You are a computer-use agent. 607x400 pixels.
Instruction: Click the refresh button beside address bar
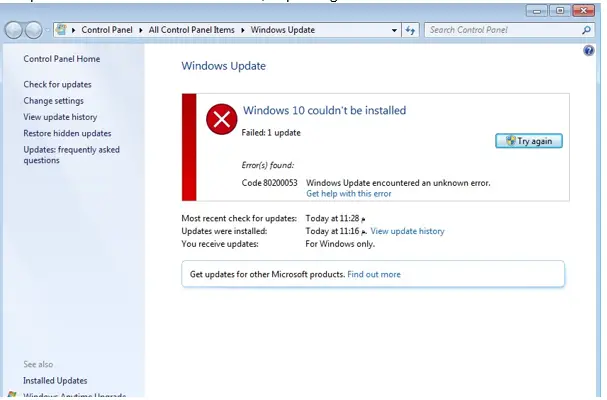click(410, 30)
